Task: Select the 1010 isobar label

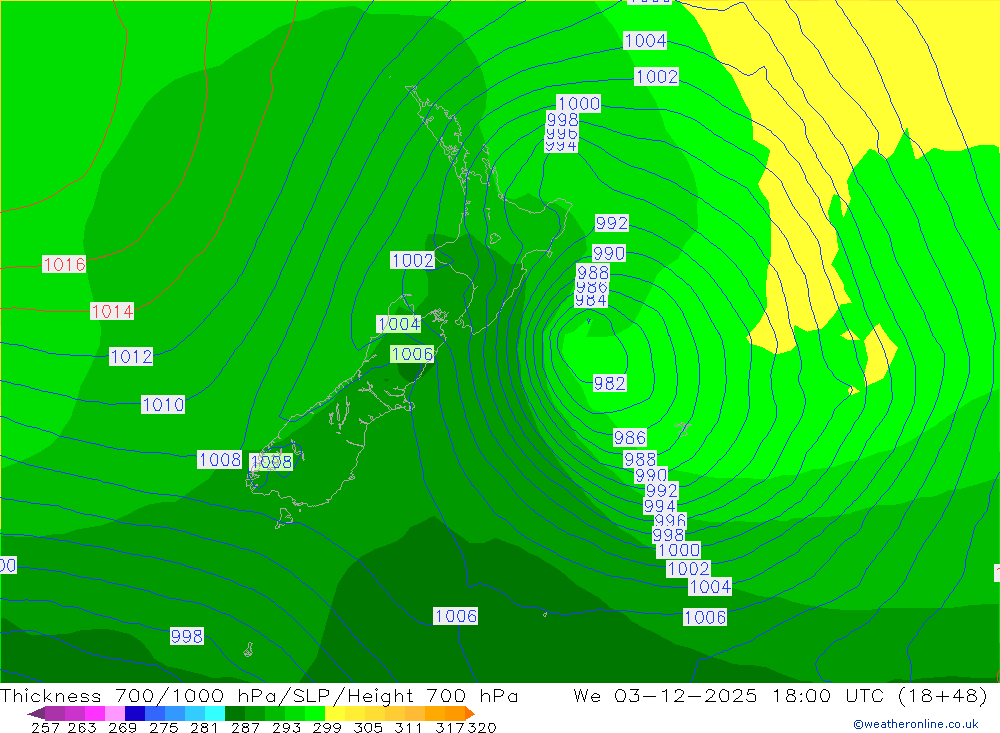Action: tap(163, 404)
